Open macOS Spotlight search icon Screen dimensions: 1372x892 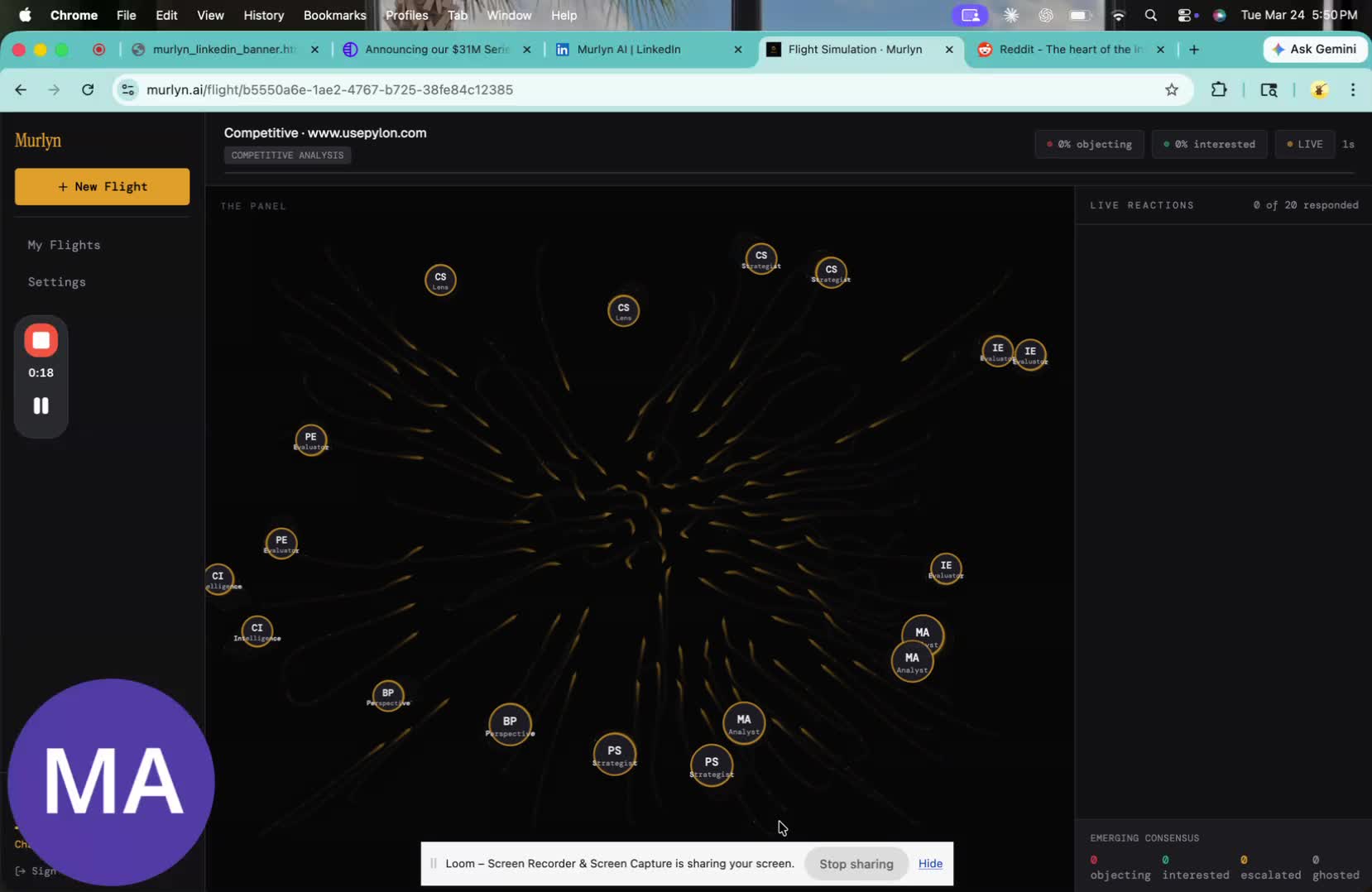1150,15
